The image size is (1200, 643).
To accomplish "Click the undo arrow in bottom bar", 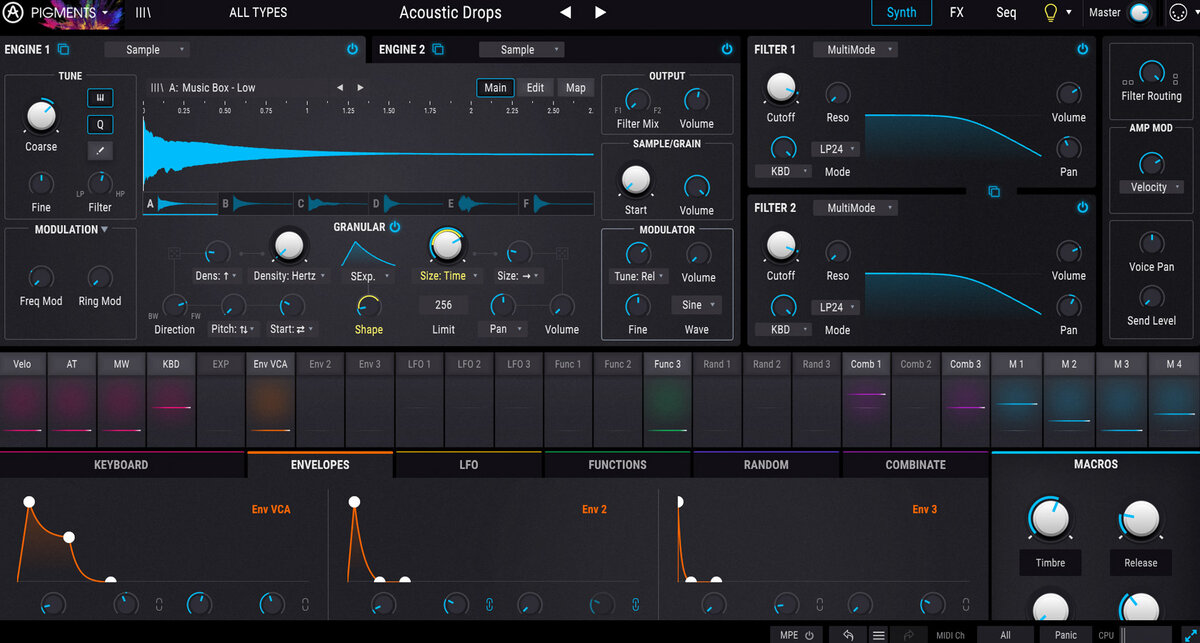I will pyautogui.click(x=848, y=635).
